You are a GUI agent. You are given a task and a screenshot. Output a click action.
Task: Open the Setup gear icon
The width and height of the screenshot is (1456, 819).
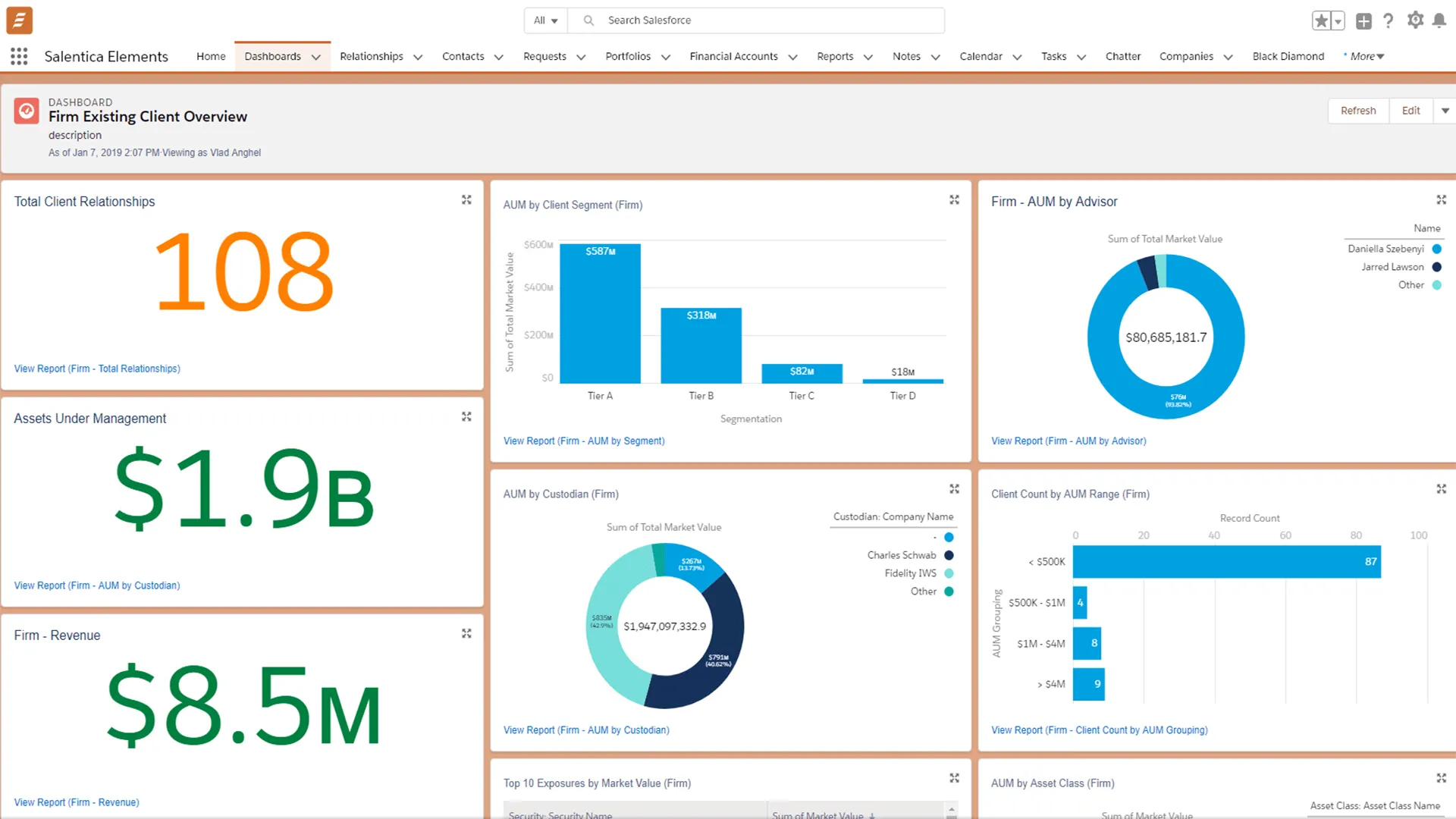[1415, 20]
